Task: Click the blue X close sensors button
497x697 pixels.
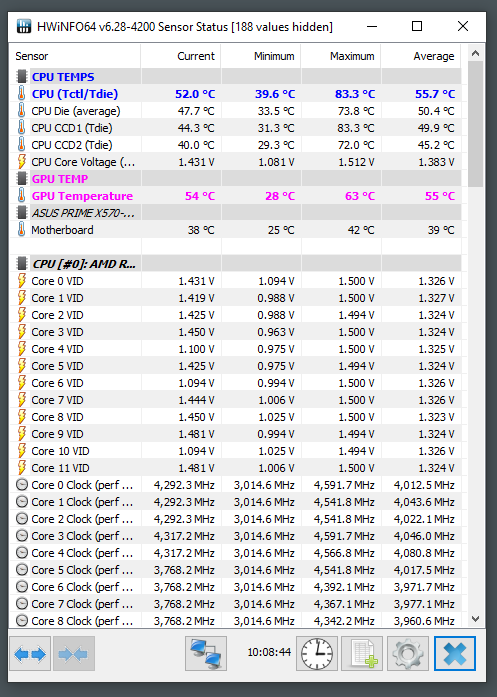Action: tap(455, 653)
